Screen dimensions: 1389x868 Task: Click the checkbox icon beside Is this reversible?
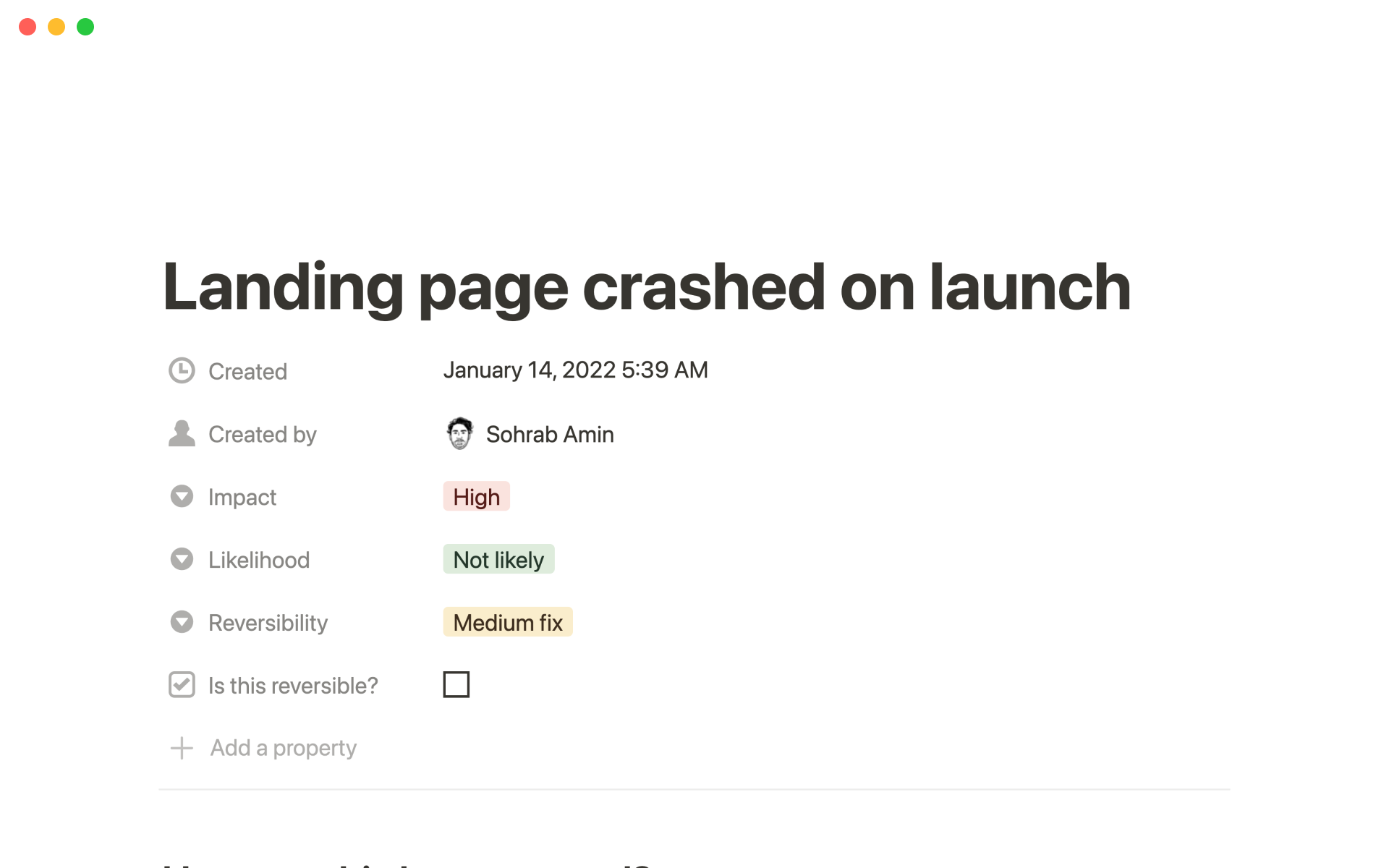click(x=182, y=684)
